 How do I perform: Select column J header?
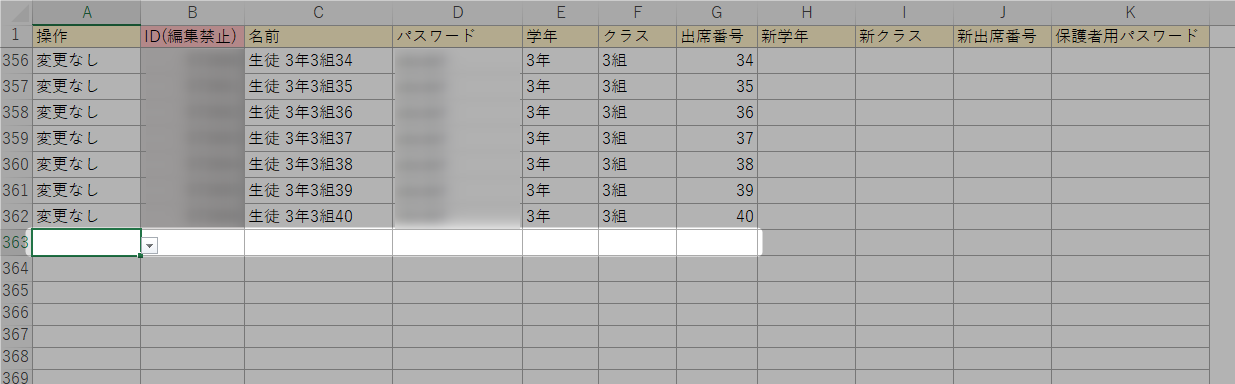coord(1002,12)
